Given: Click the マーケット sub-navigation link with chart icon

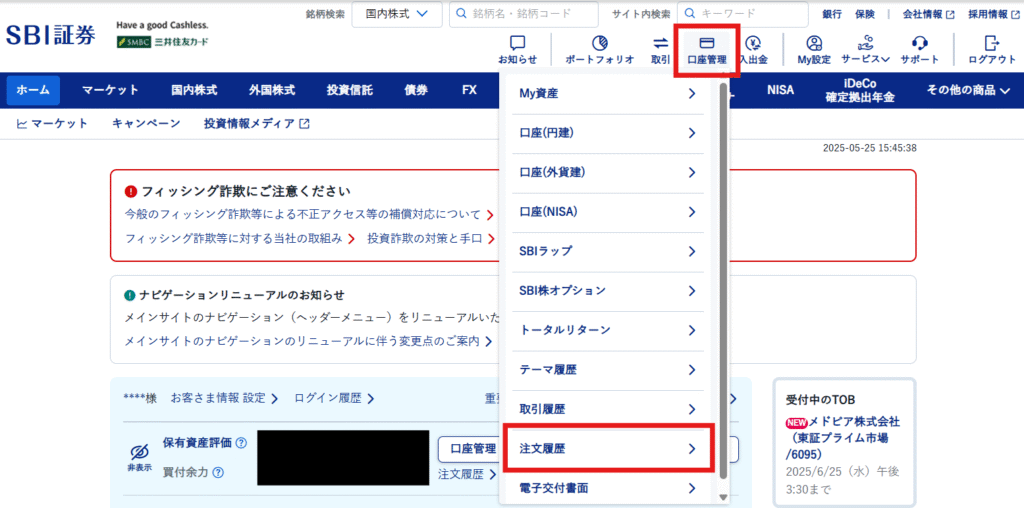Looking at the screenshot, I should (x=52, y=123).
